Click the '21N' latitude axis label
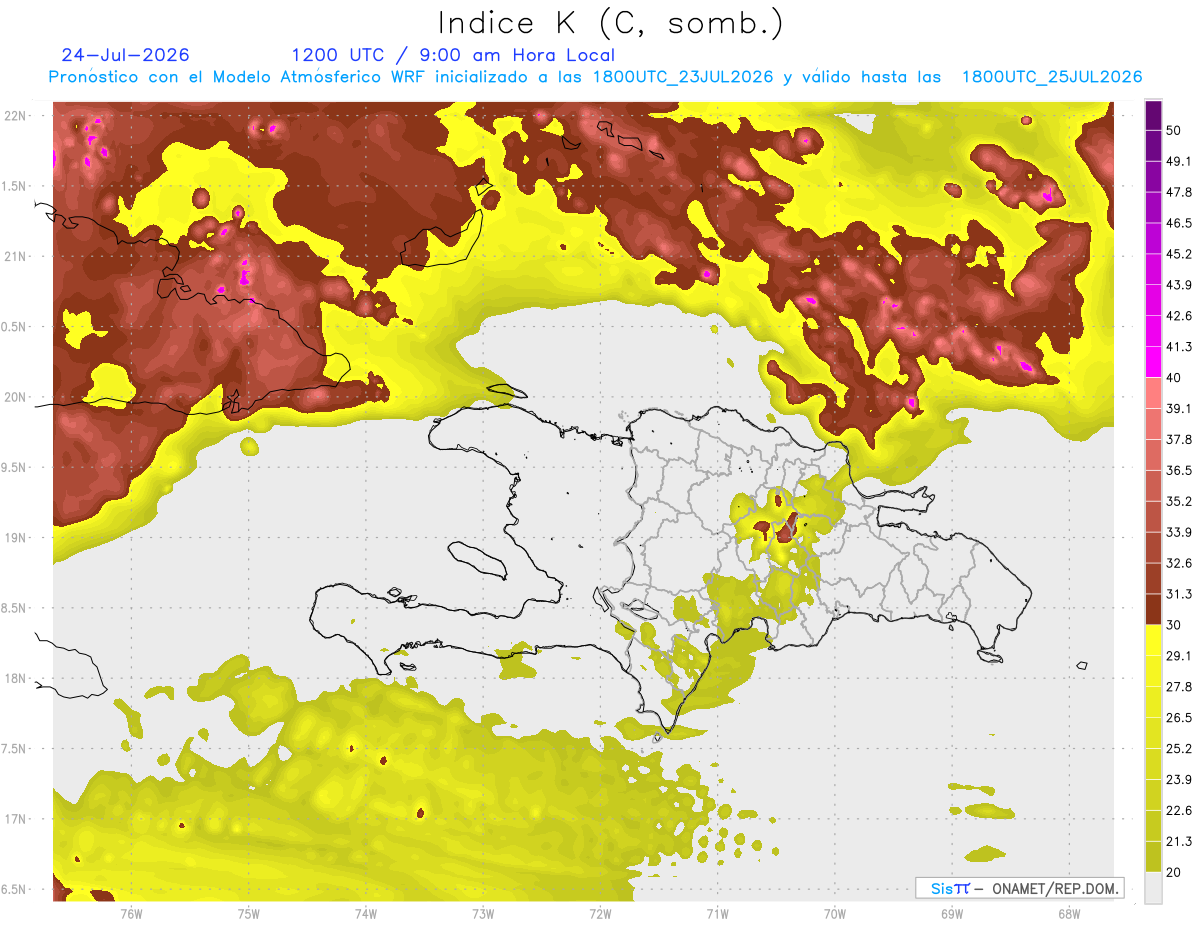Viewport: 1200px width, 927px height. (x=16, y=257)
